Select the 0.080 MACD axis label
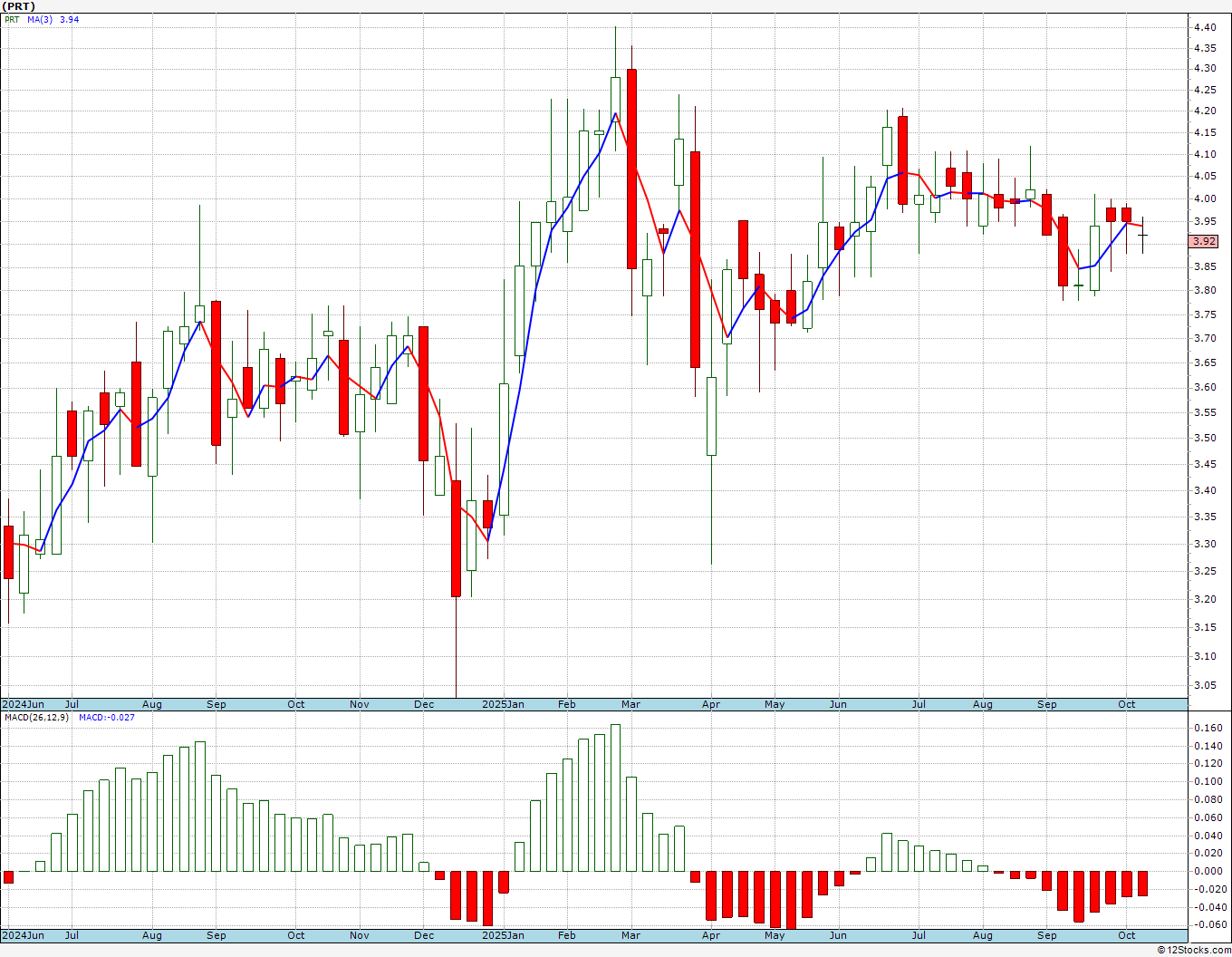1232x957 pixels. [x=1208, y=799]
